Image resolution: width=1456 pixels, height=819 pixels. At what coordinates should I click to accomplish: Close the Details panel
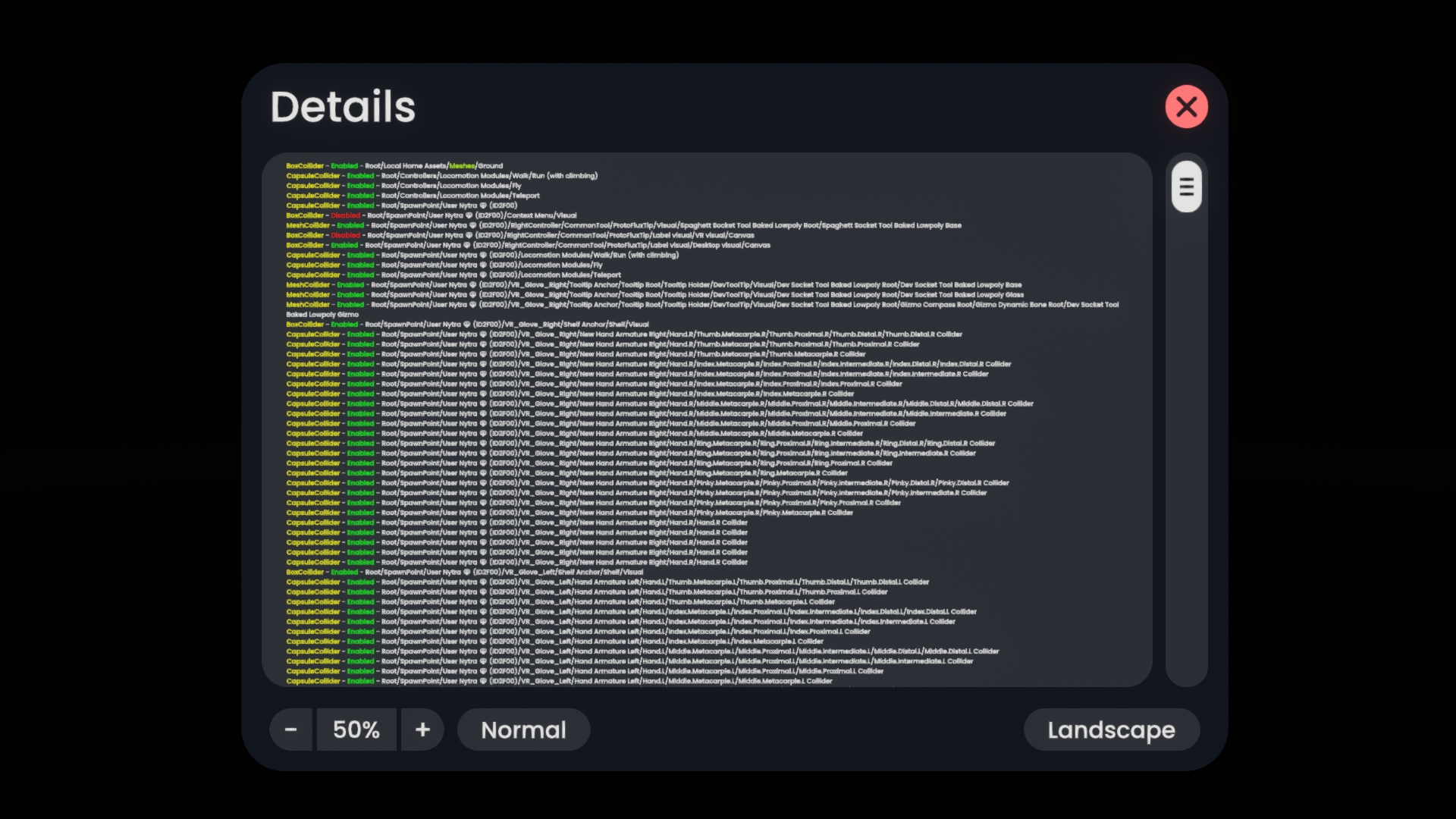(1185, 106)
